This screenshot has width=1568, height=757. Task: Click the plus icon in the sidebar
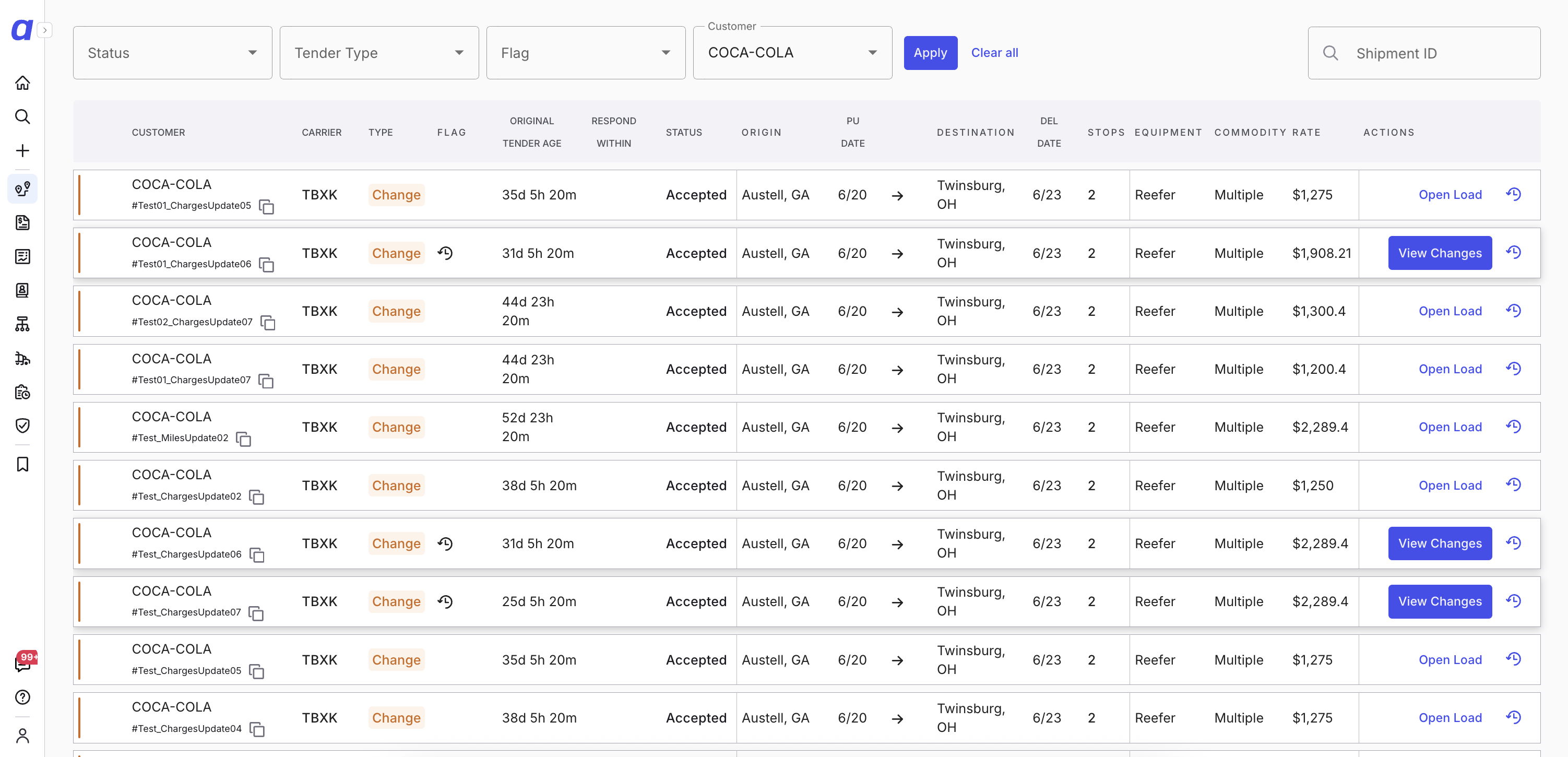click(x=22, y=150)
